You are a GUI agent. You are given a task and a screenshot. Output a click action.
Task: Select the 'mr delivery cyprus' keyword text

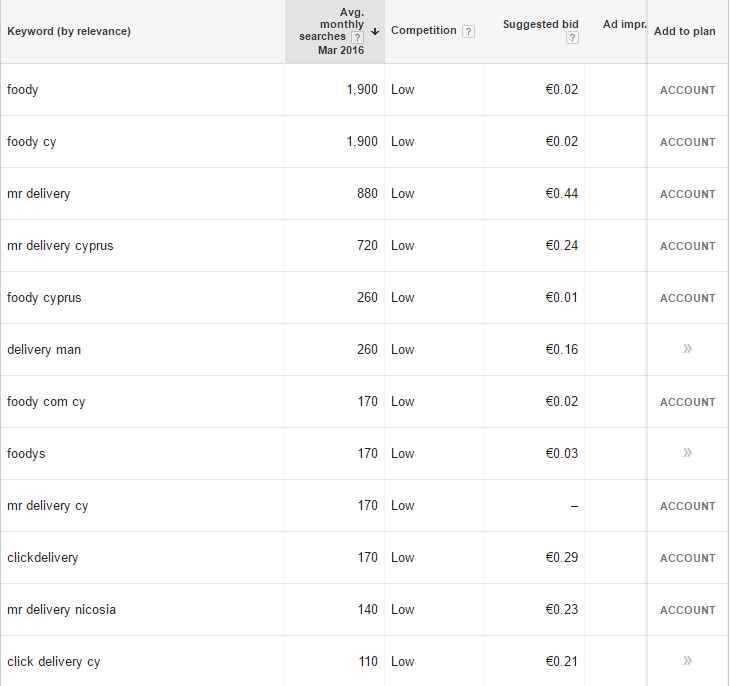click(x=60, y=246)
